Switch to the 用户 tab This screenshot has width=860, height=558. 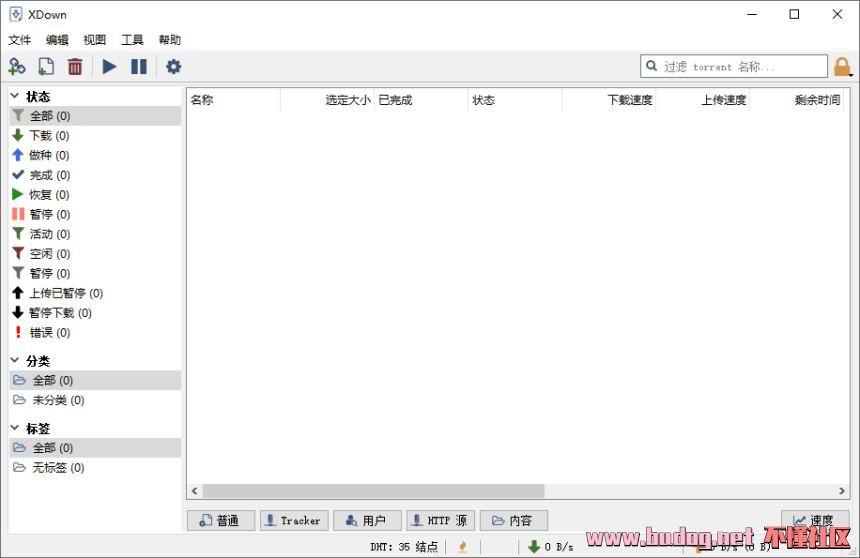(x=367, y=520)
